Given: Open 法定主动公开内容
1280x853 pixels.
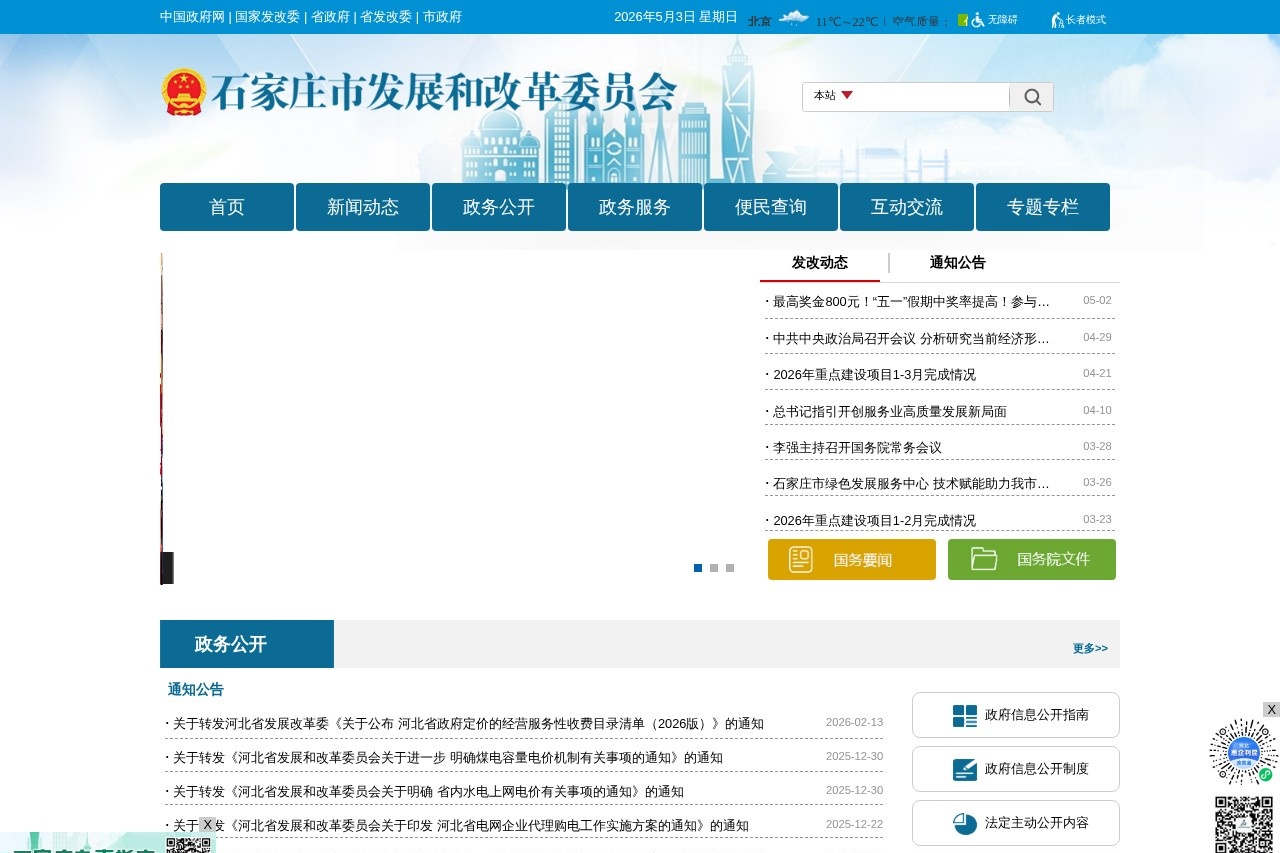Looking at the screenshot, I should coord(1016,823).
